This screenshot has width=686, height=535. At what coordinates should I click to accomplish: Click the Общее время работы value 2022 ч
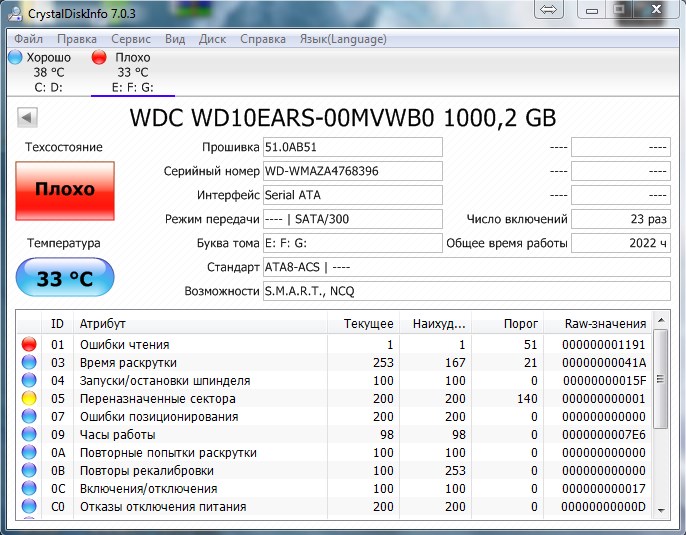[x=621, y=243]
